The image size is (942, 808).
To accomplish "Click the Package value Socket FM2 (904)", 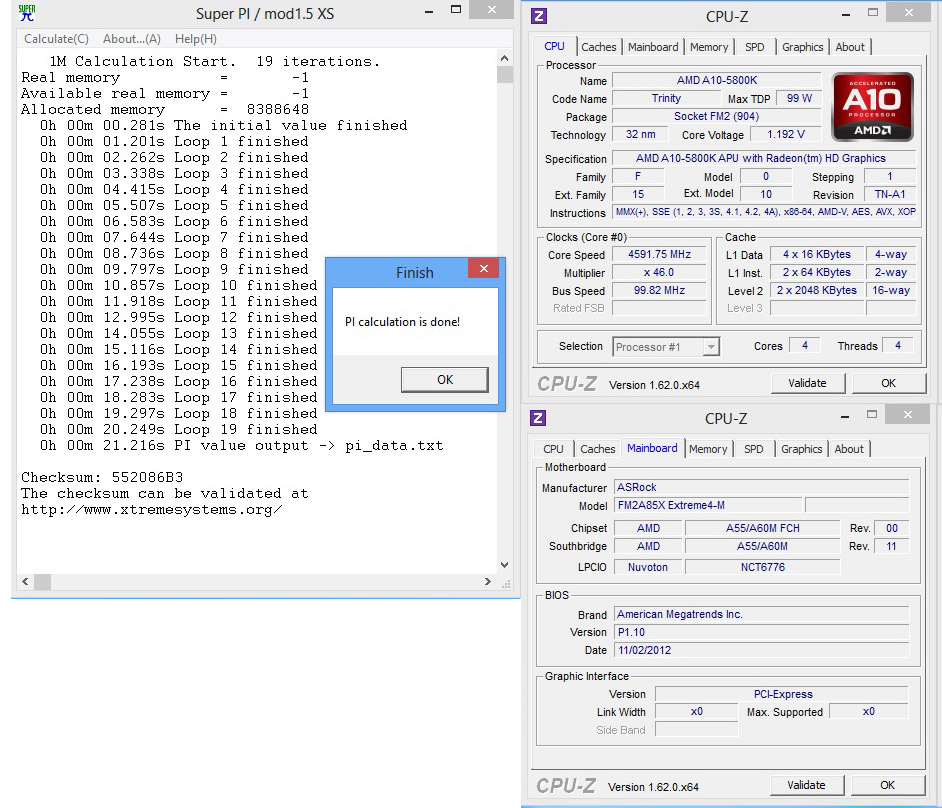I will 716,116.
